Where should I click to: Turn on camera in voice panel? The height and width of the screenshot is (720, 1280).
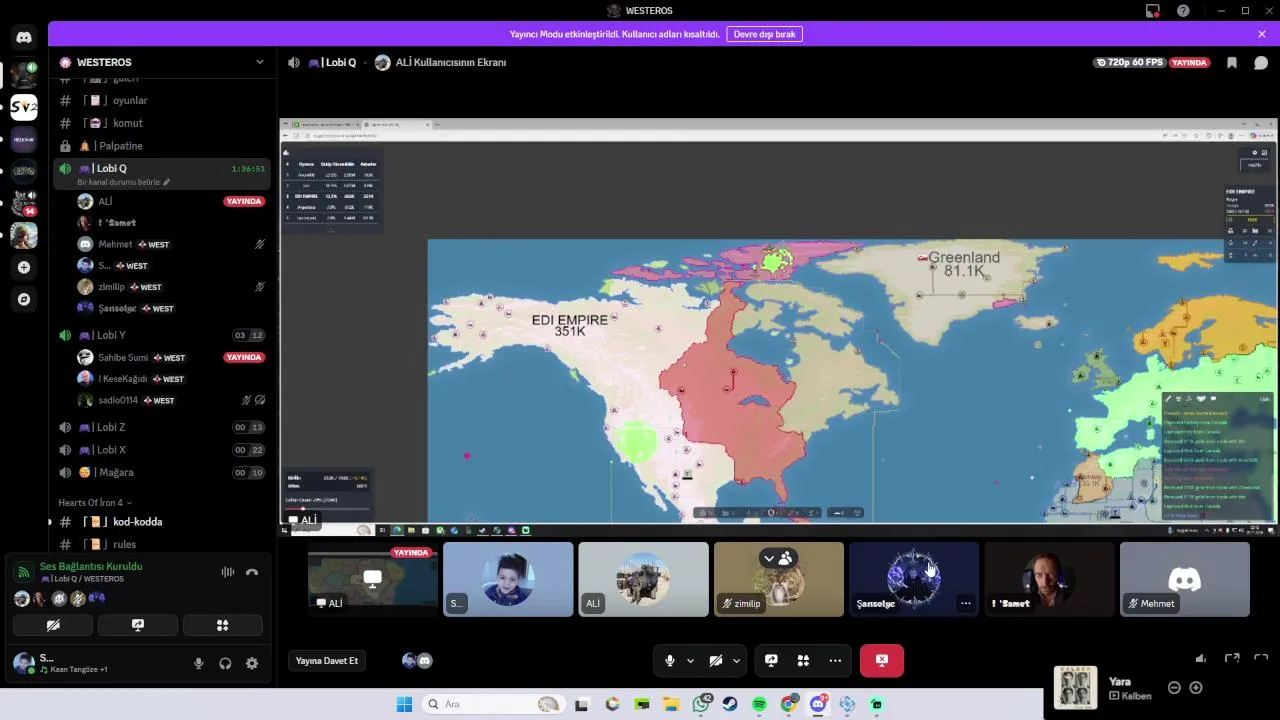tap(53, 625)
